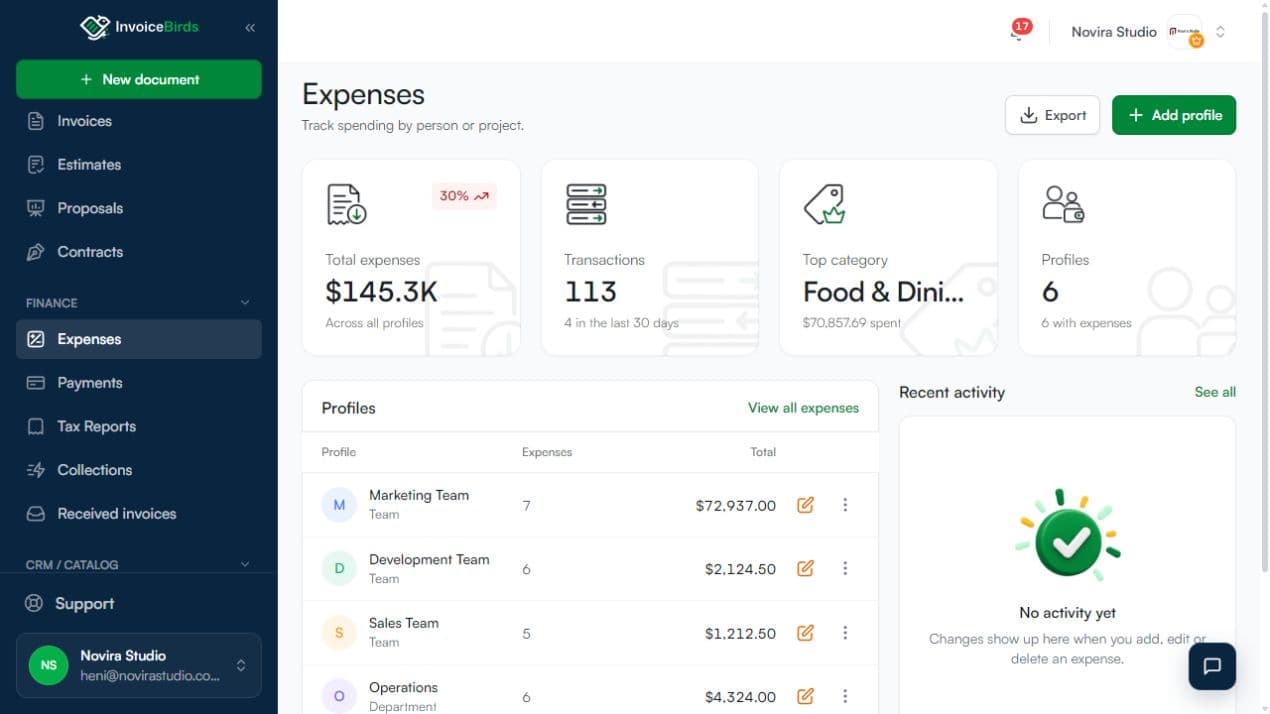Click See all in Recent activity

(x=1215, y=392)
